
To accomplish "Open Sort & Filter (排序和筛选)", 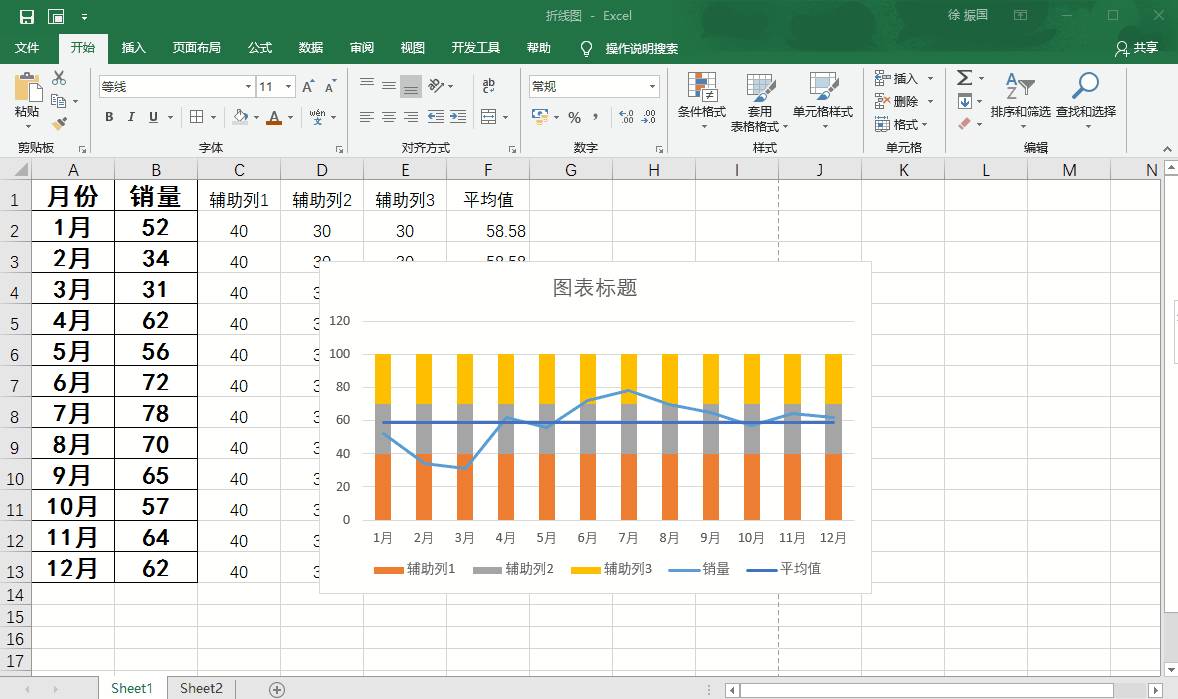I will tap(1020, 101).
